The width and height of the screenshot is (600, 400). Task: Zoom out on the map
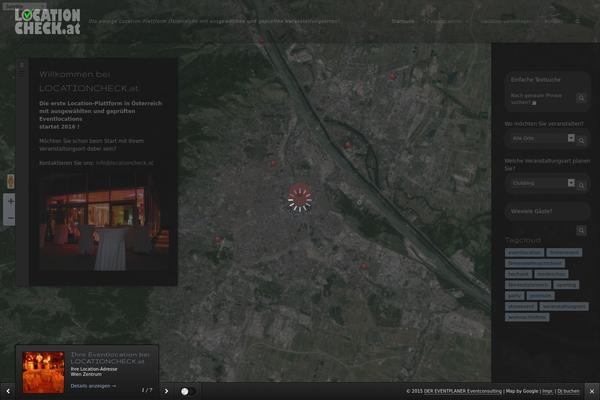pyautogui.click(x=10, y=218)
